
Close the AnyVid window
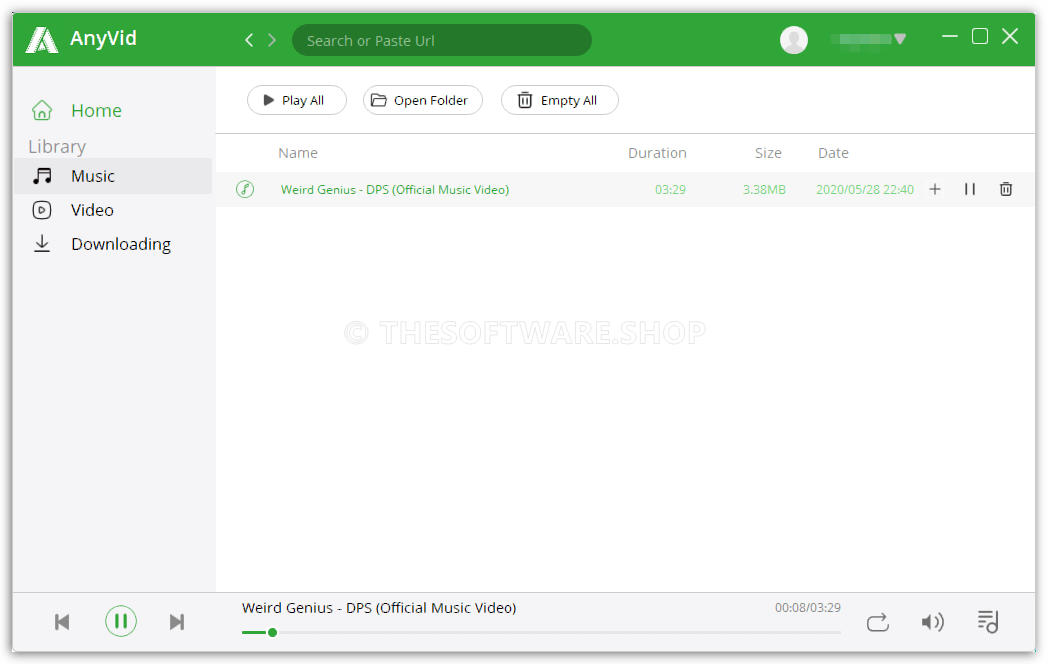click(x=1010, y=37)
